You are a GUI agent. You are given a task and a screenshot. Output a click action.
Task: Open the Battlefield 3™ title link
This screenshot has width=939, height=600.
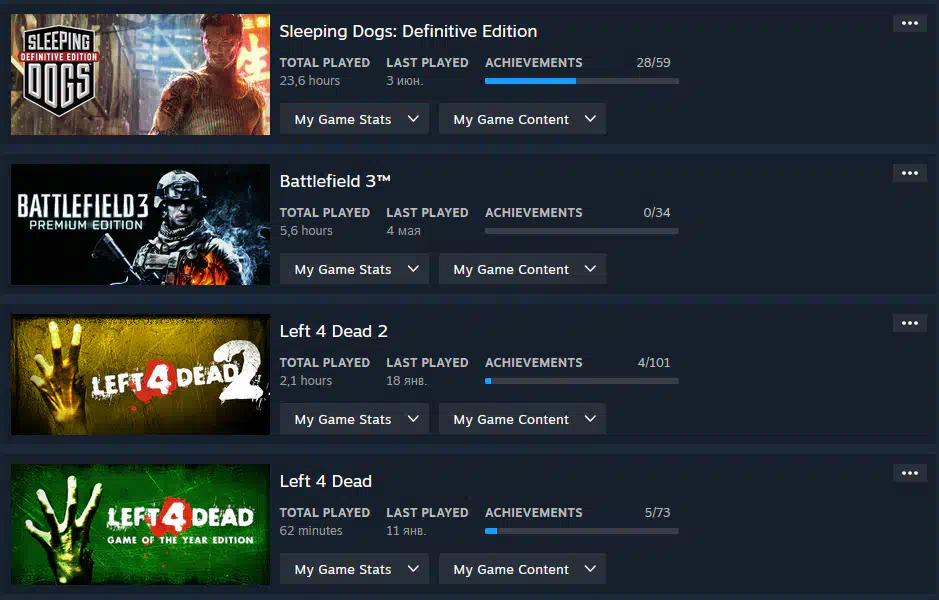335,181
